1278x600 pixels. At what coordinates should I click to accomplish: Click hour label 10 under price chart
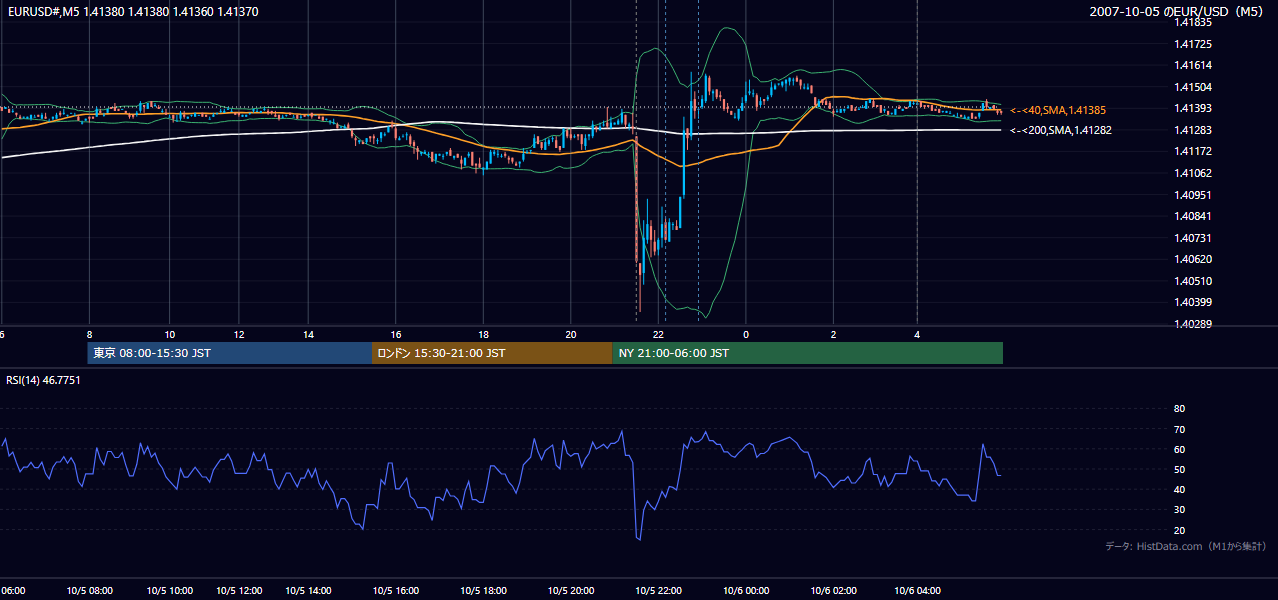pos(170,334)
